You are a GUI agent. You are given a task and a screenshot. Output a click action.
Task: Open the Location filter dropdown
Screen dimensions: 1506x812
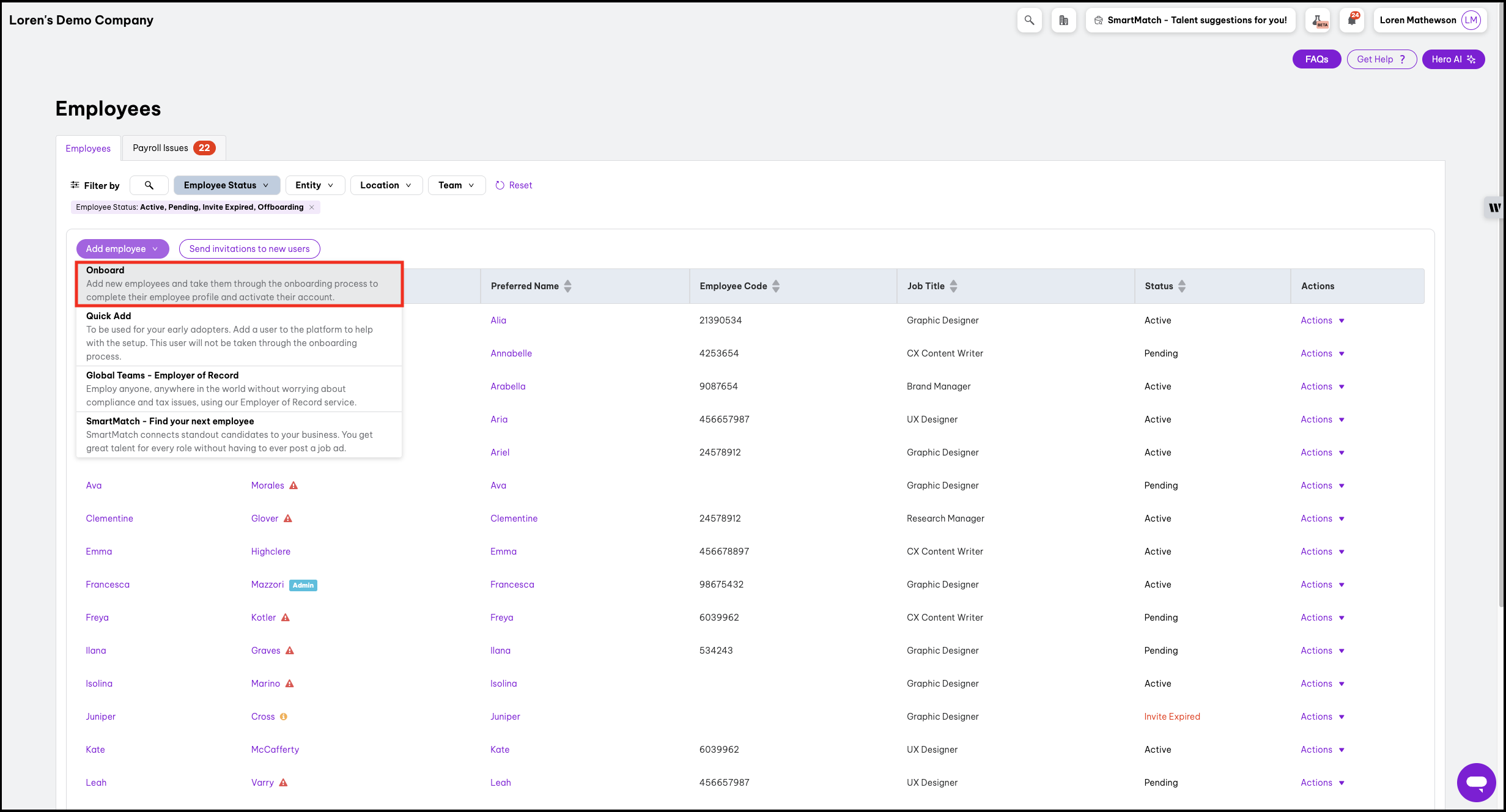click(386, 185)
